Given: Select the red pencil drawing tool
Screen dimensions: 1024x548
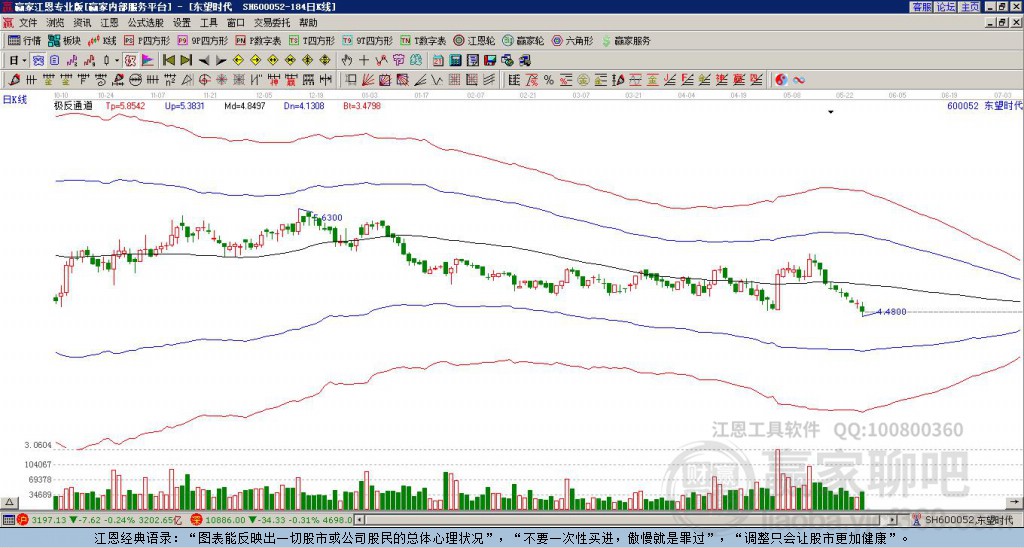Looking at the screenshot, I should tap(13, 80).
